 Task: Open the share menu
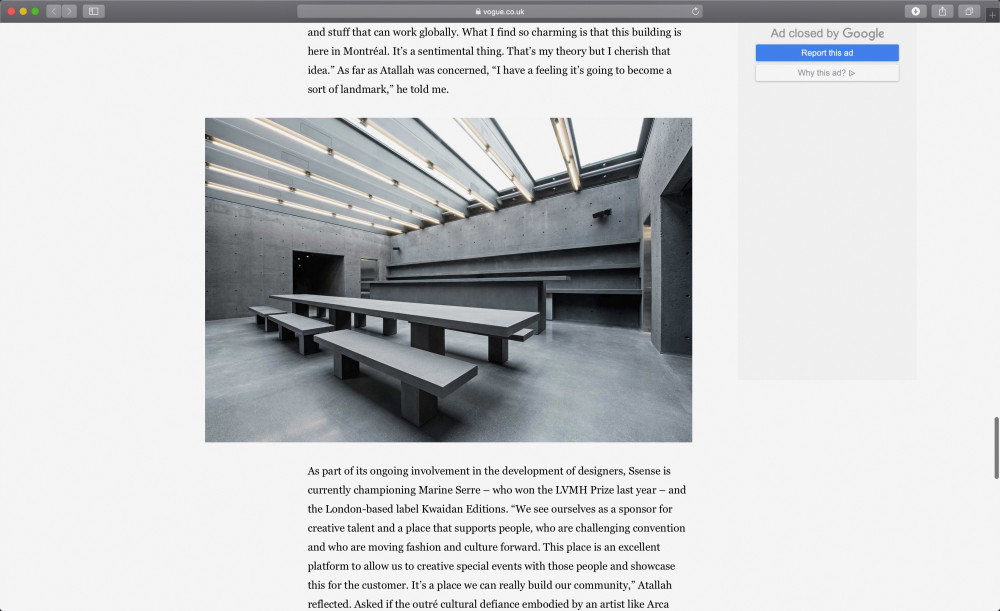pyautogui.click(x=942, y=11)
